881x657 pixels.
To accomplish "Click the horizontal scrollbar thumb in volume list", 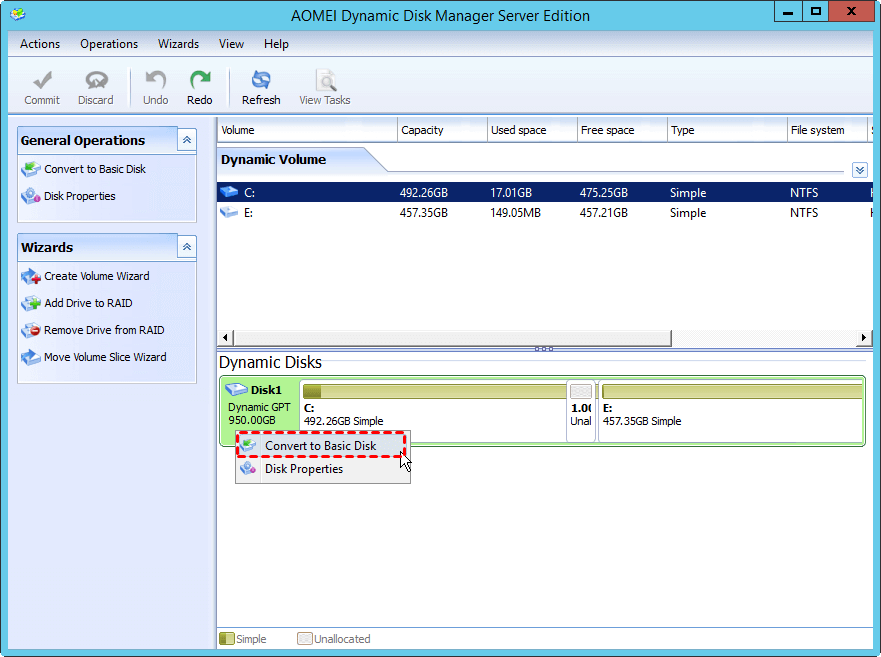I will [452, 338].
